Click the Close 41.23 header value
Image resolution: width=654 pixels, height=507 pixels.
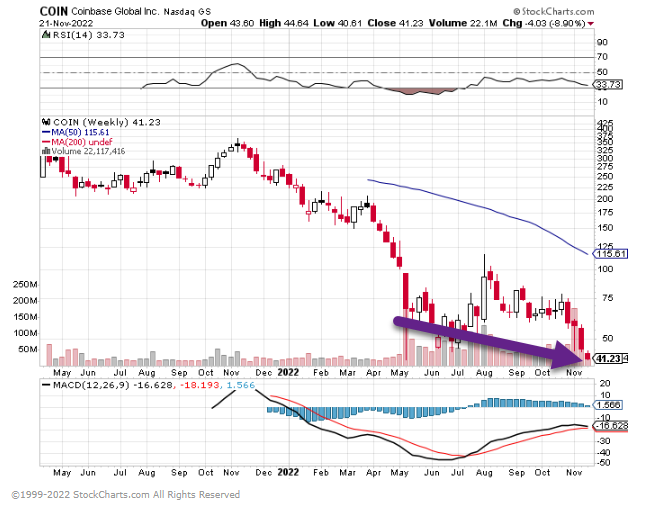coord(395,23)
